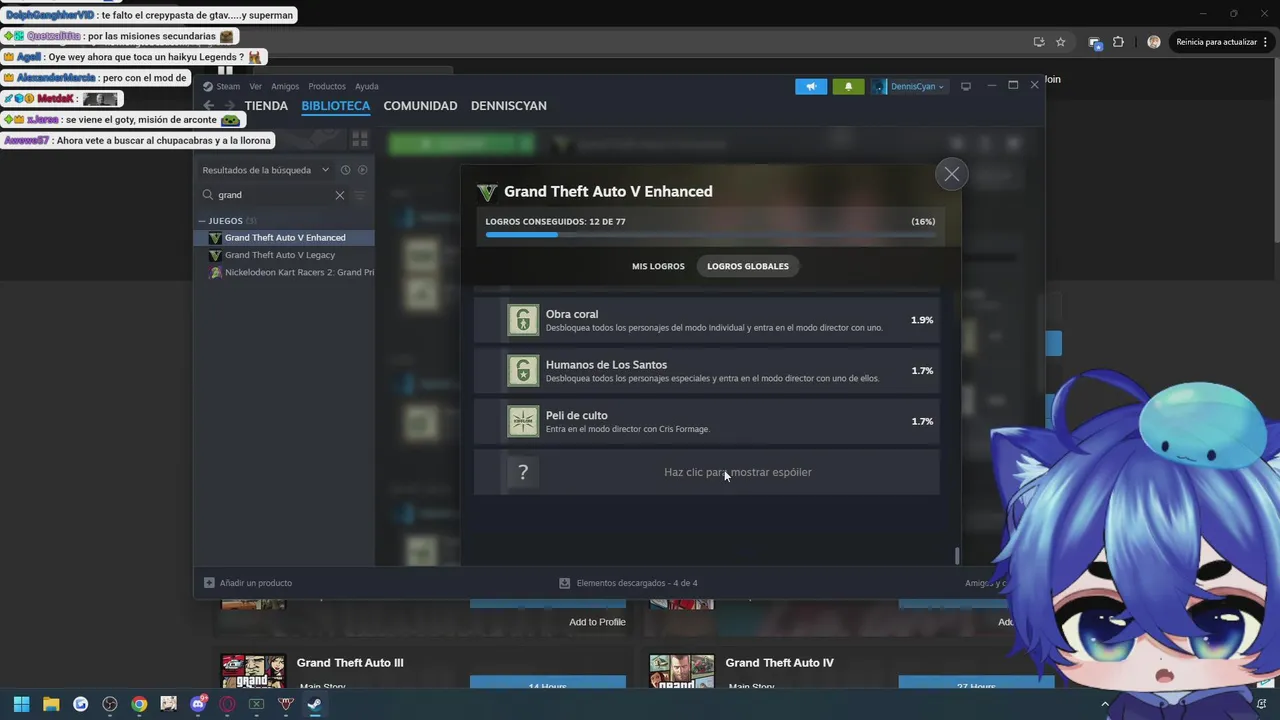Open Opera browser from taskbar
The height and width of the screenshot is (720, 1280).
tap(227, 704)
